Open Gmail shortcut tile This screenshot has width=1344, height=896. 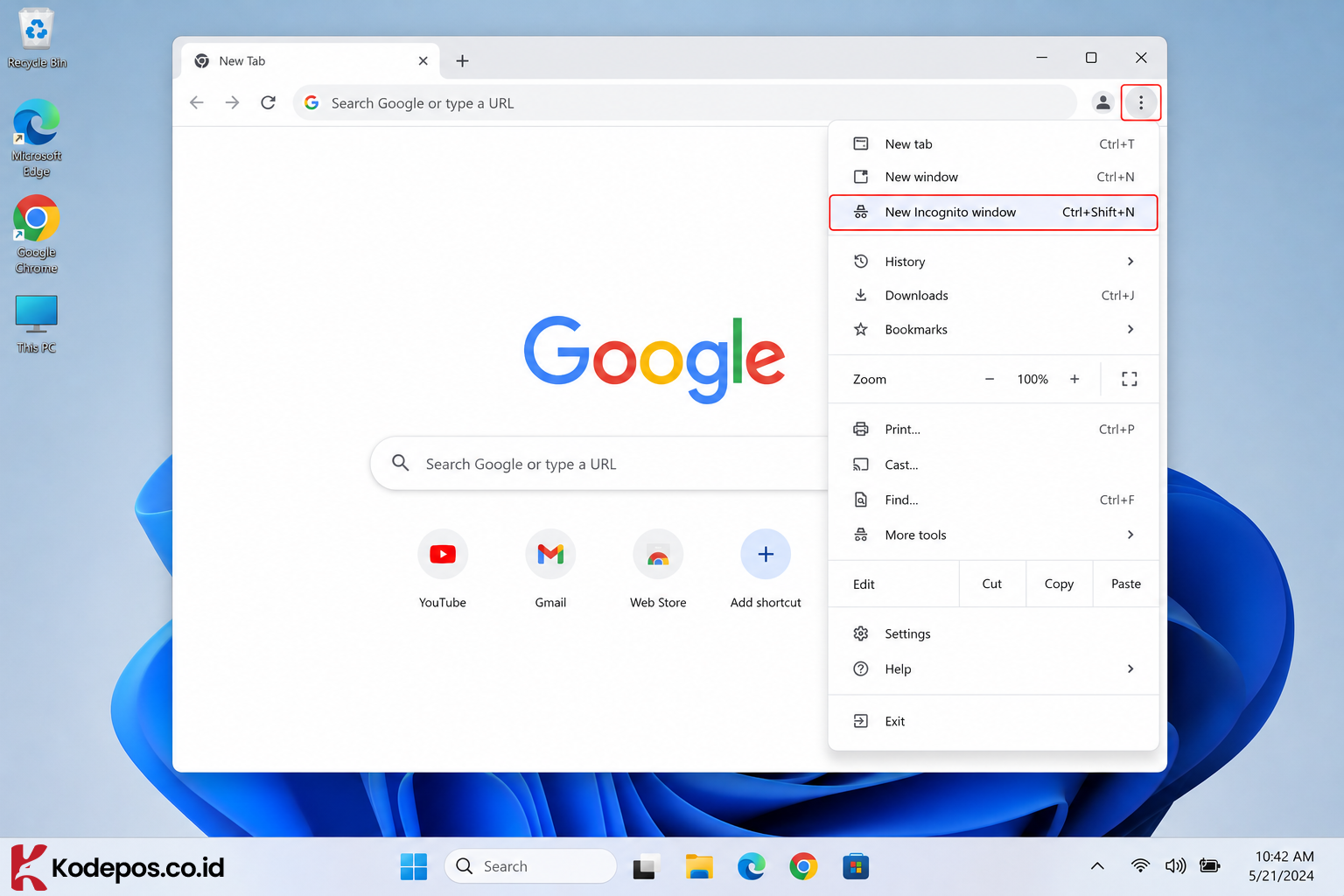point(550,569)
